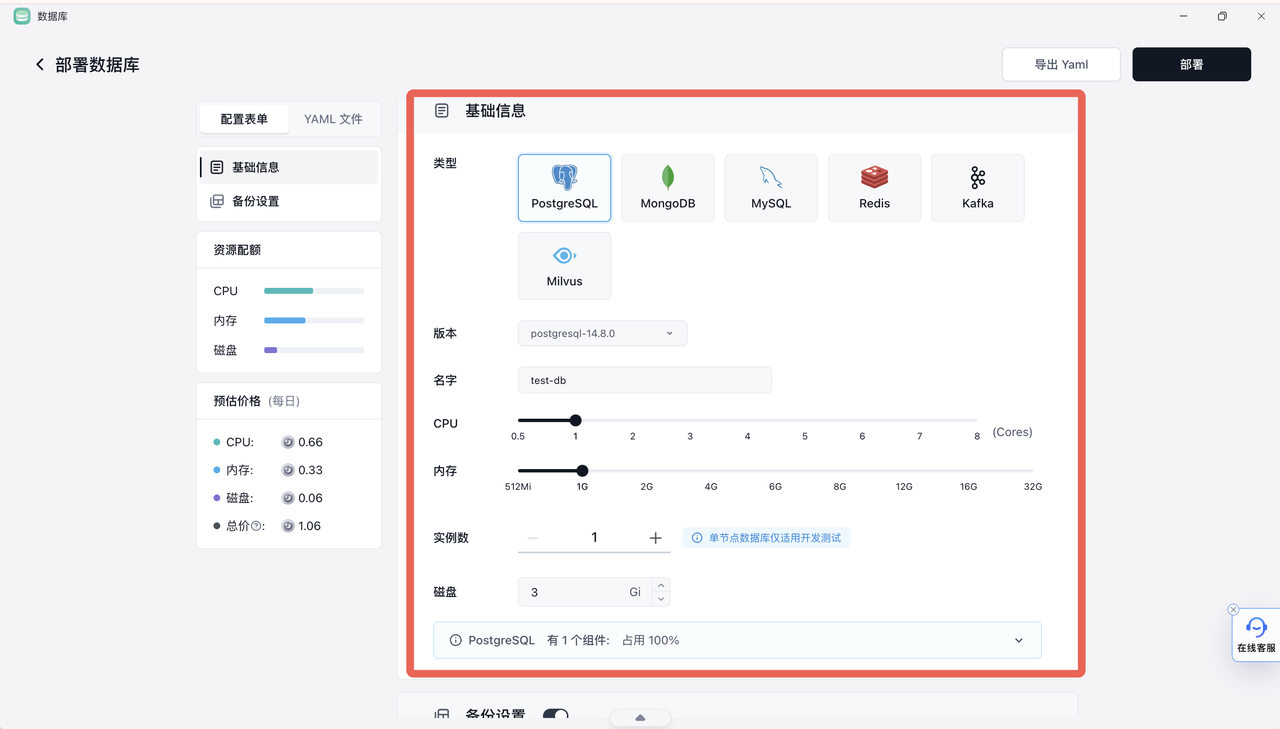Click the info icon in single-node notice

(x=697, y=538)
